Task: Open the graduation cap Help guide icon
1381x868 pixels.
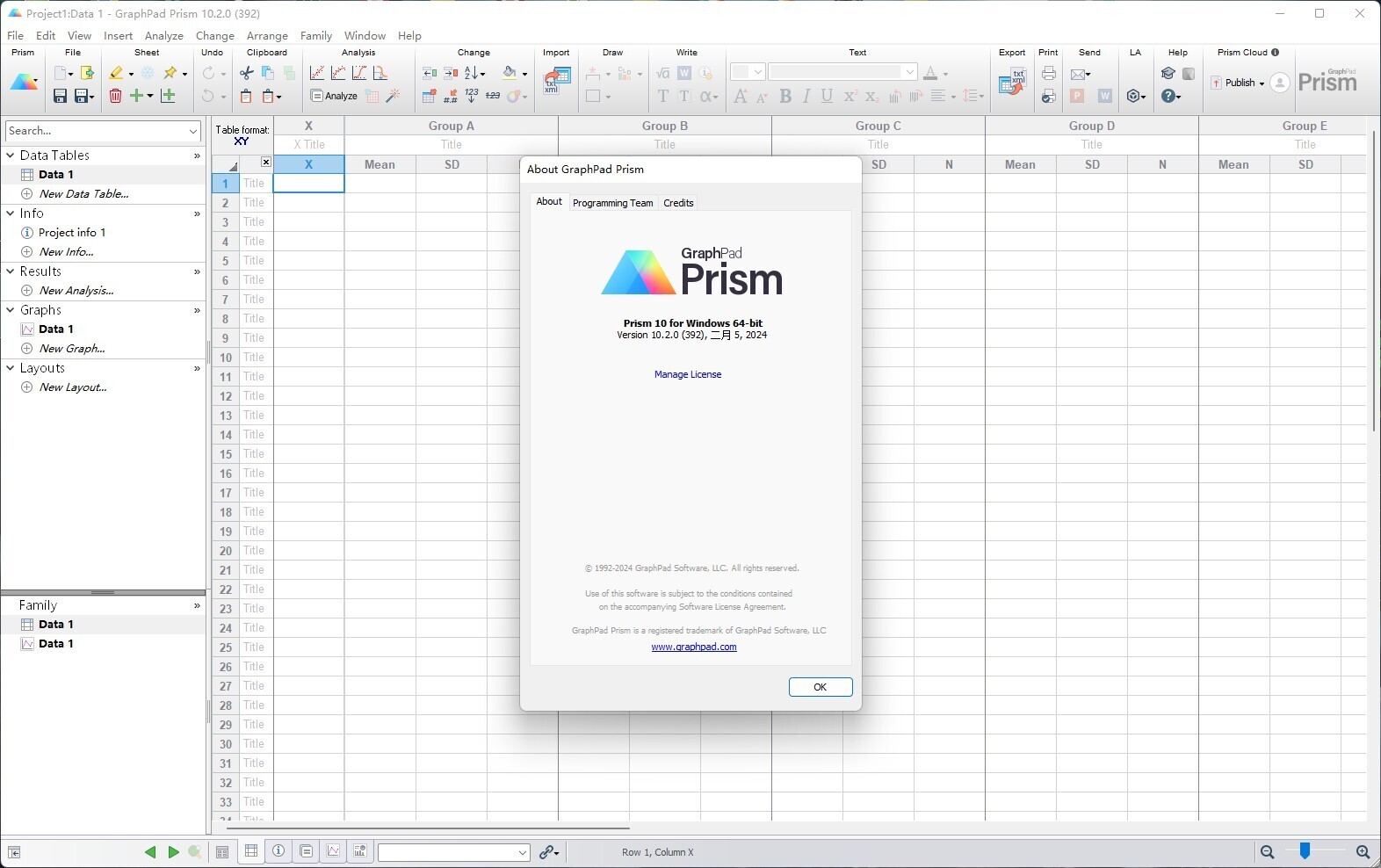Action: 1168,74
